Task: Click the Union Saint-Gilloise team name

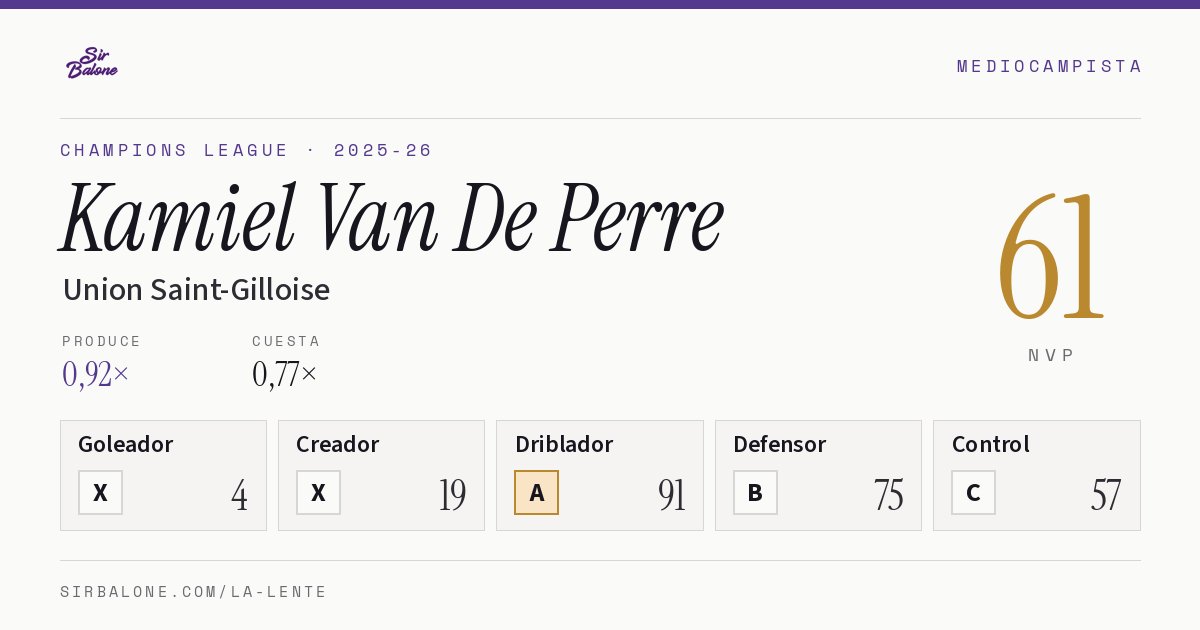Action: [196, 290]
